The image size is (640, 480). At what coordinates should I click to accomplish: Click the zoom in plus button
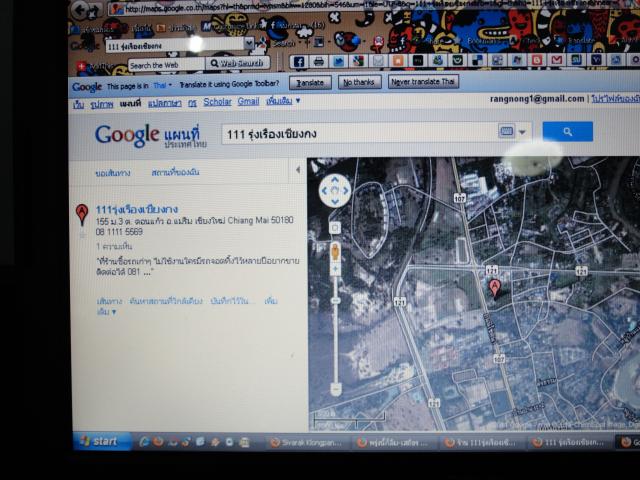(335, 227)
